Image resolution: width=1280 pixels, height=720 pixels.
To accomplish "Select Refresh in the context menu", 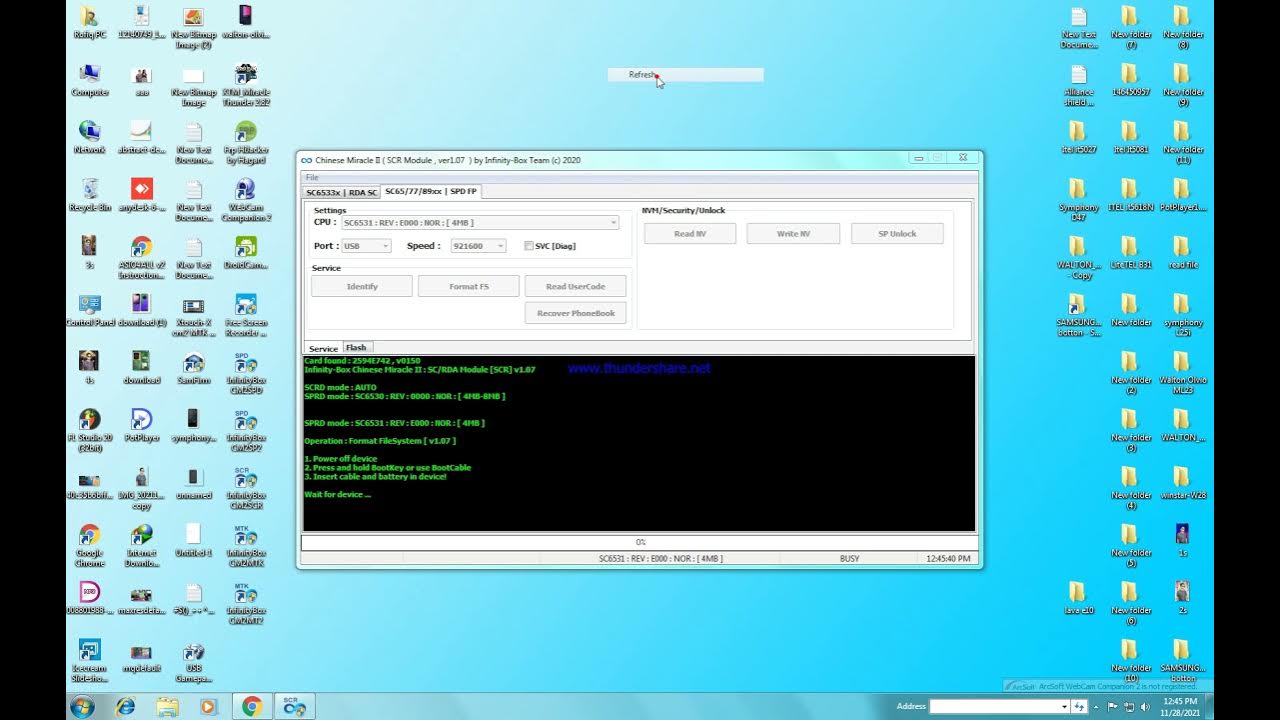I will click(685, 75).
